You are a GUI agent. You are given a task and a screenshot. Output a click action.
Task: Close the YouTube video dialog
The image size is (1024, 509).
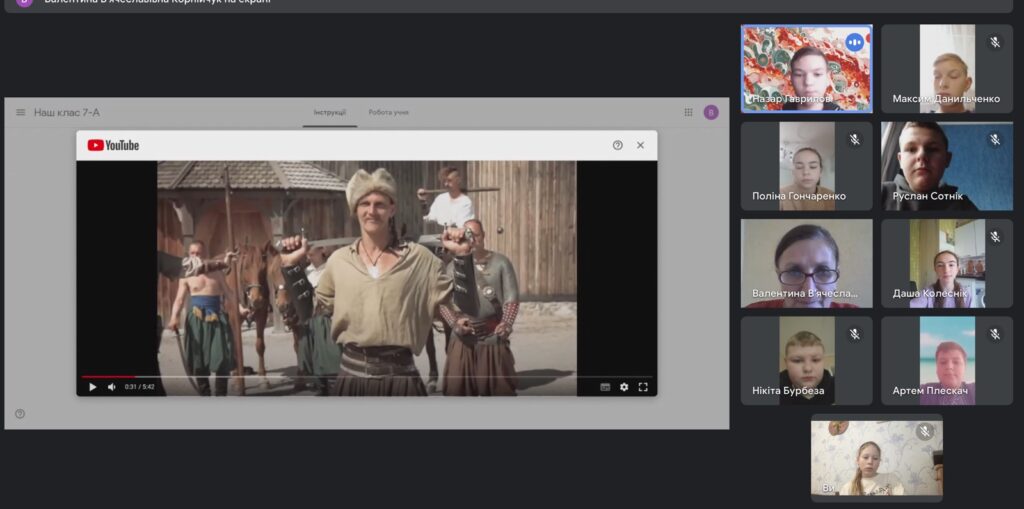coord(640,145)
